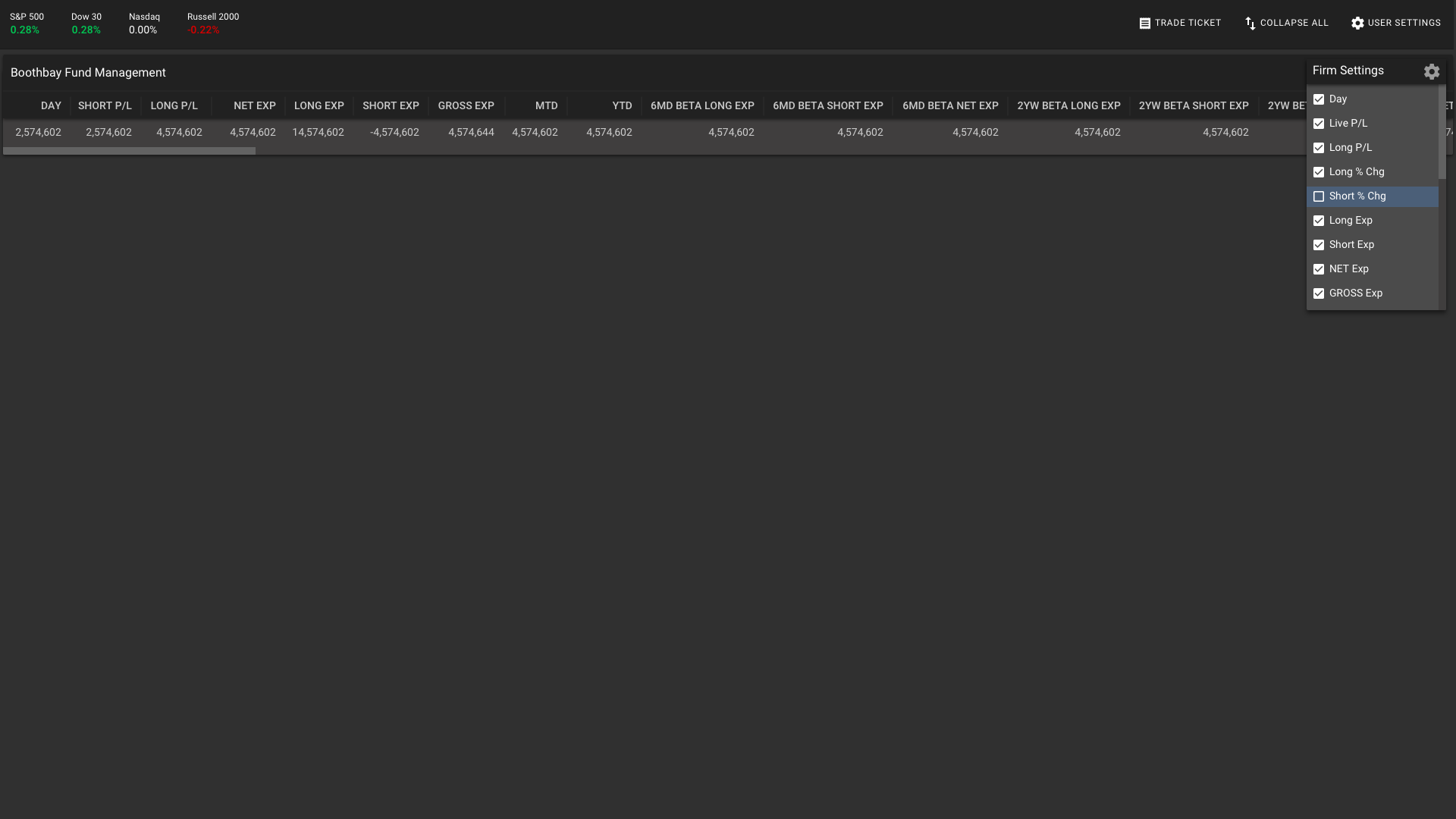Click 6MD BETA SHORT EXP header
This screenshot has width=1456, height=819.
[827, 106]
